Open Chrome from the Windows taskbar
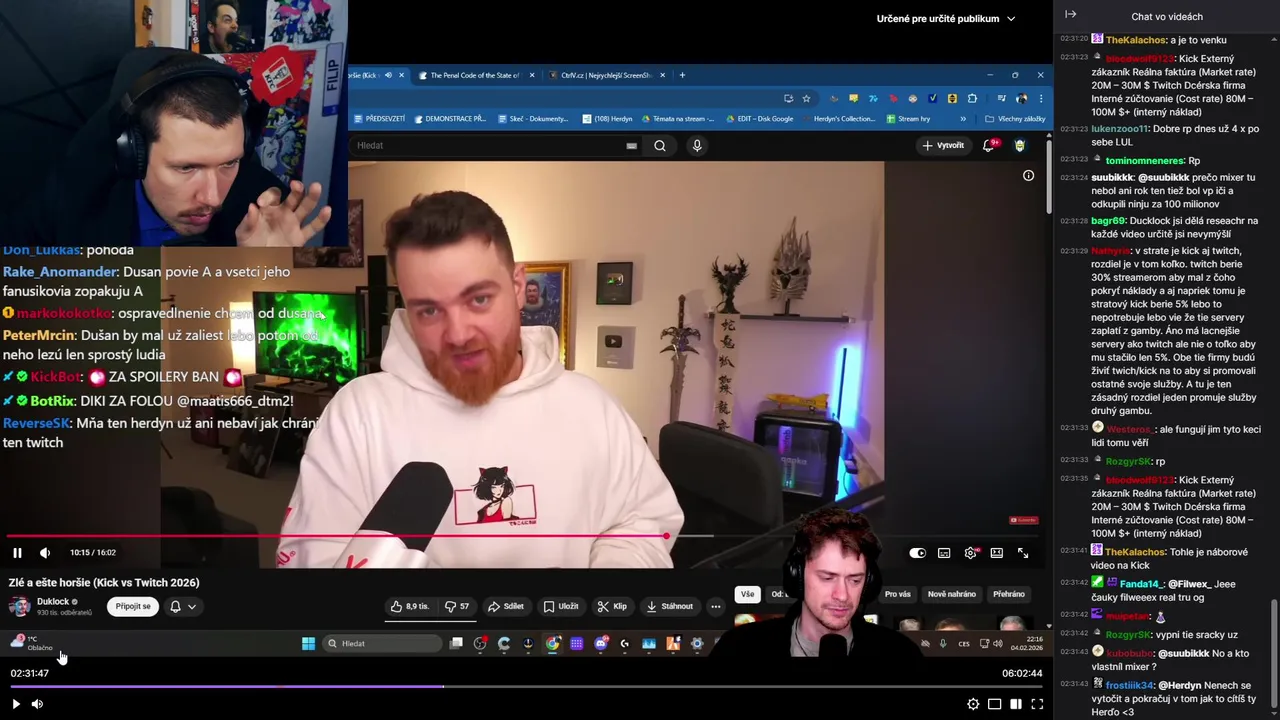This screenshot has height=720, width=1280. coord(552,643)
